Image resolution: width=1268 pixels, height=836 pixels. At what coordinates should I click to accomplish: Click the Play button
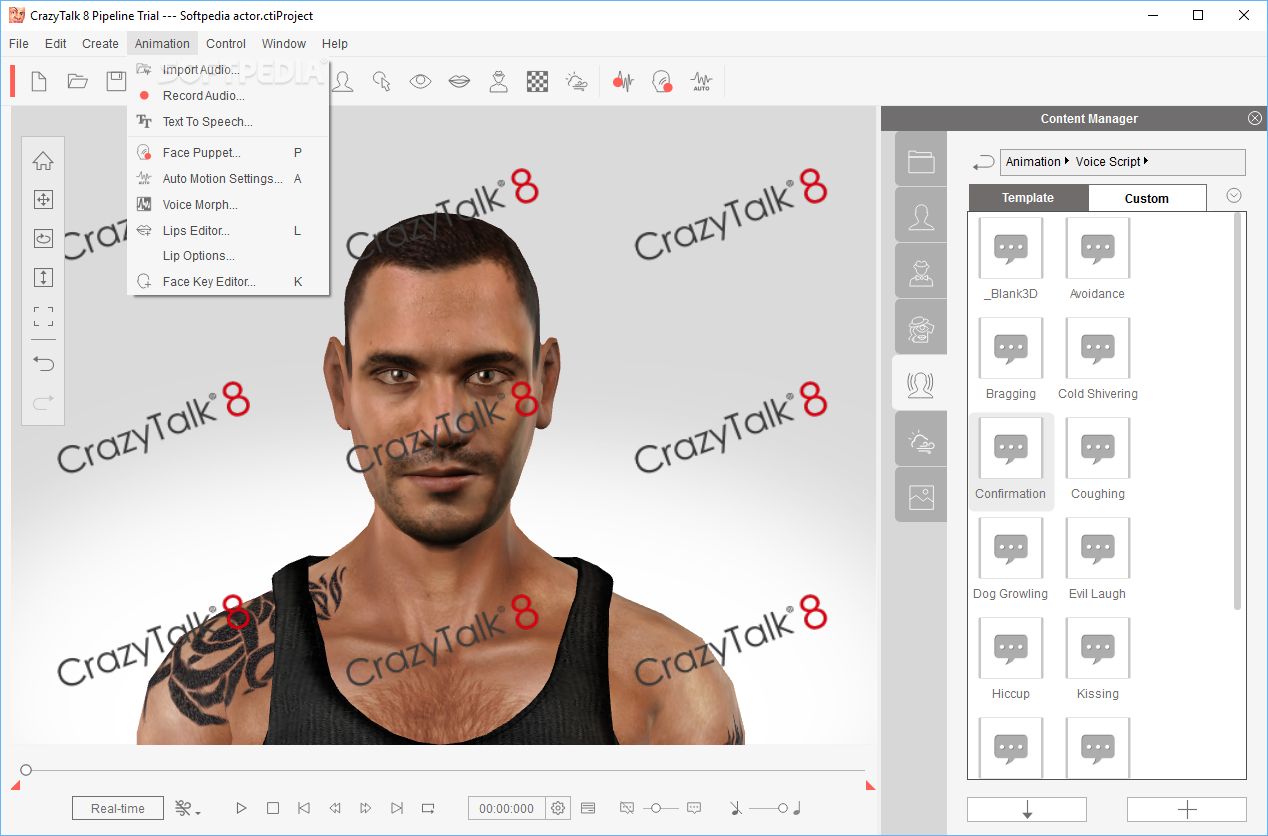pos(241,808)
